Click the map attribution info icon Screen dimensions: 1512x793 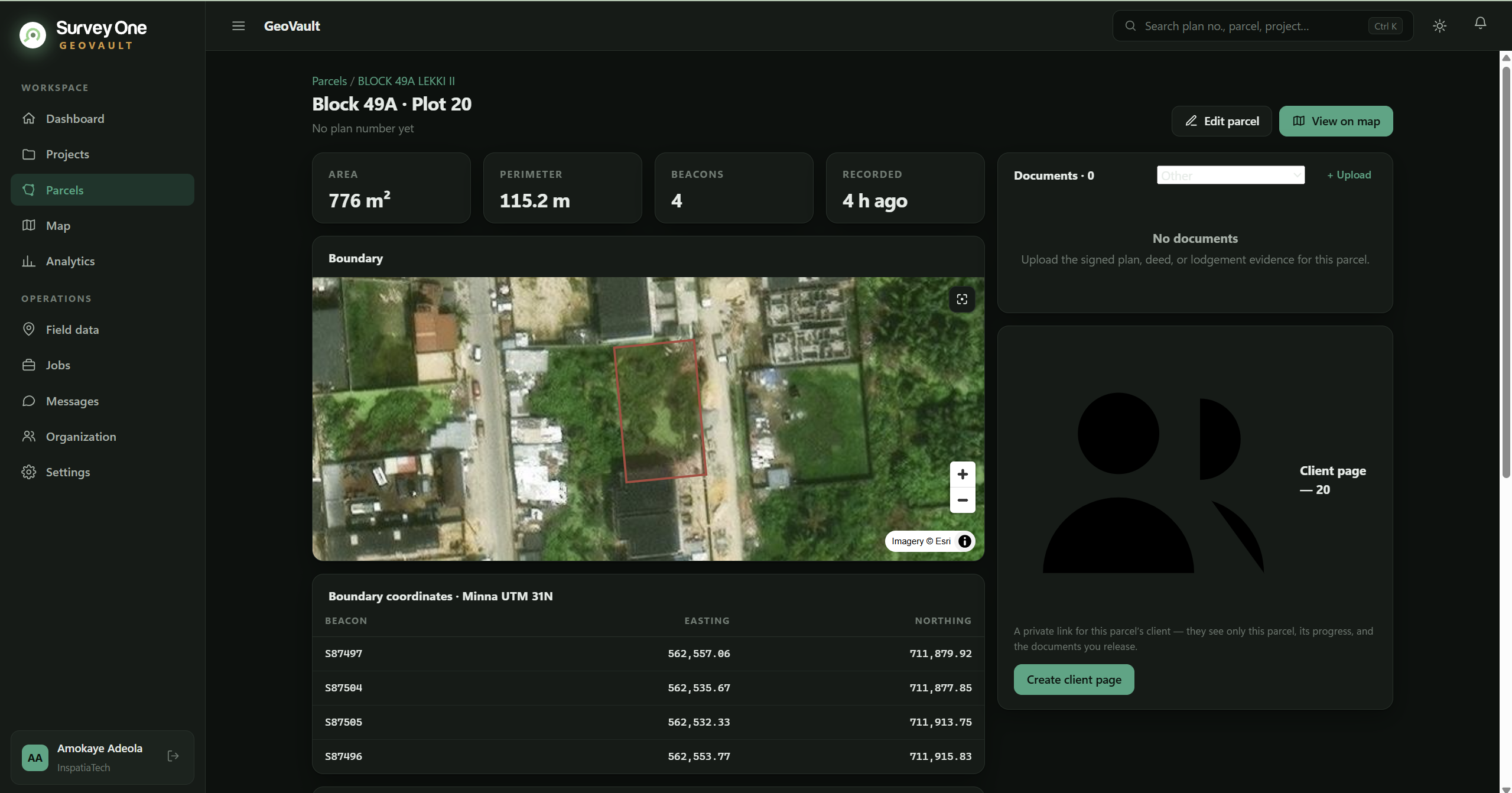tap(964, 541)
